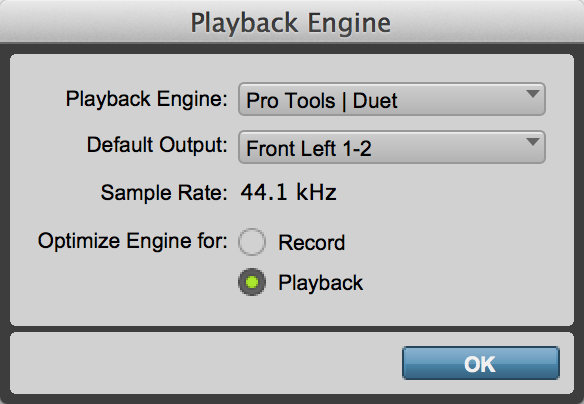Click empty space beside the OK button
Screen dimensions: 584x404
tap(205, 363)
